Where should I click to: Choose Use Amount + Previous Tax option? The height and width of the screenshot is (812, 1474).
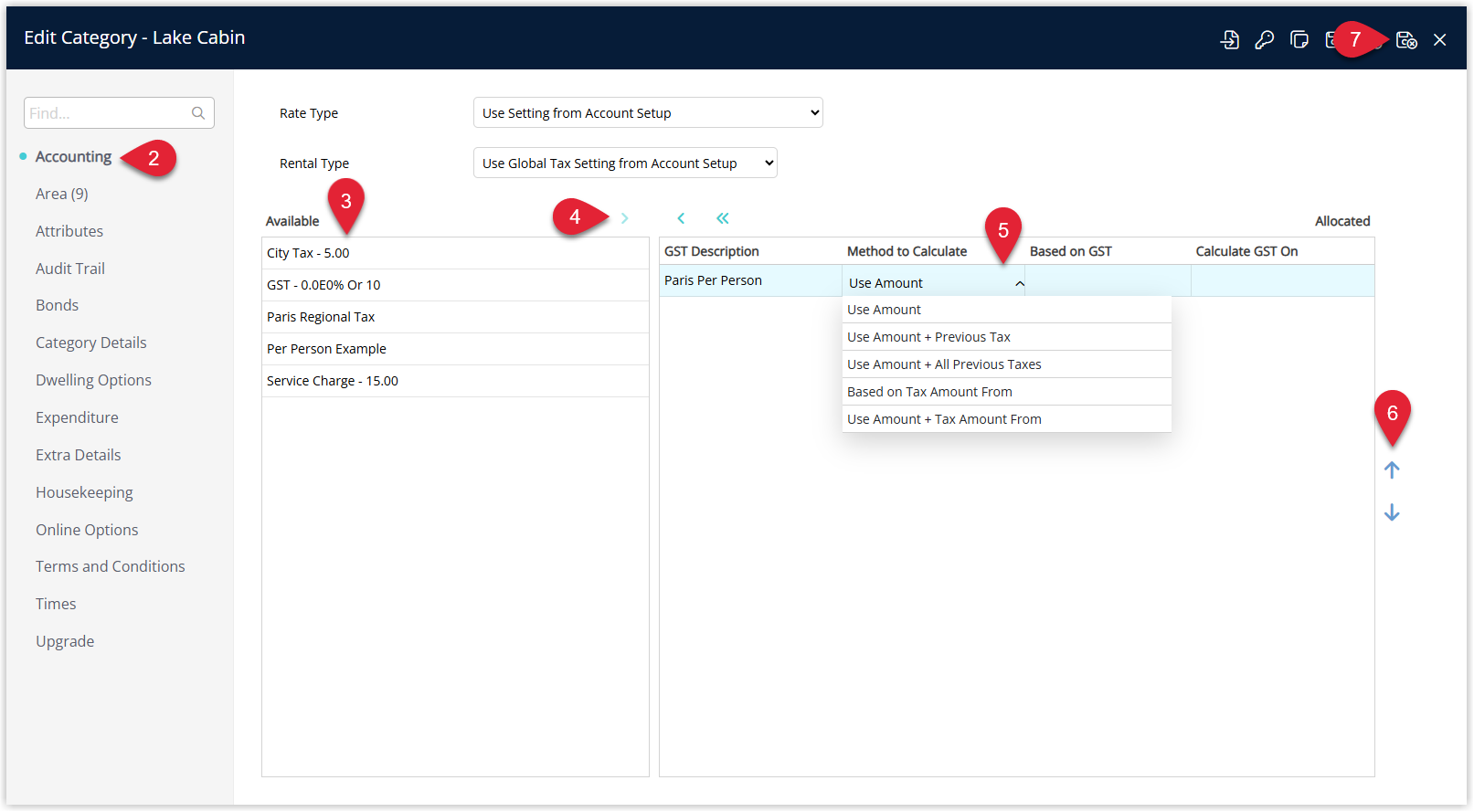tap(1006, 337)
